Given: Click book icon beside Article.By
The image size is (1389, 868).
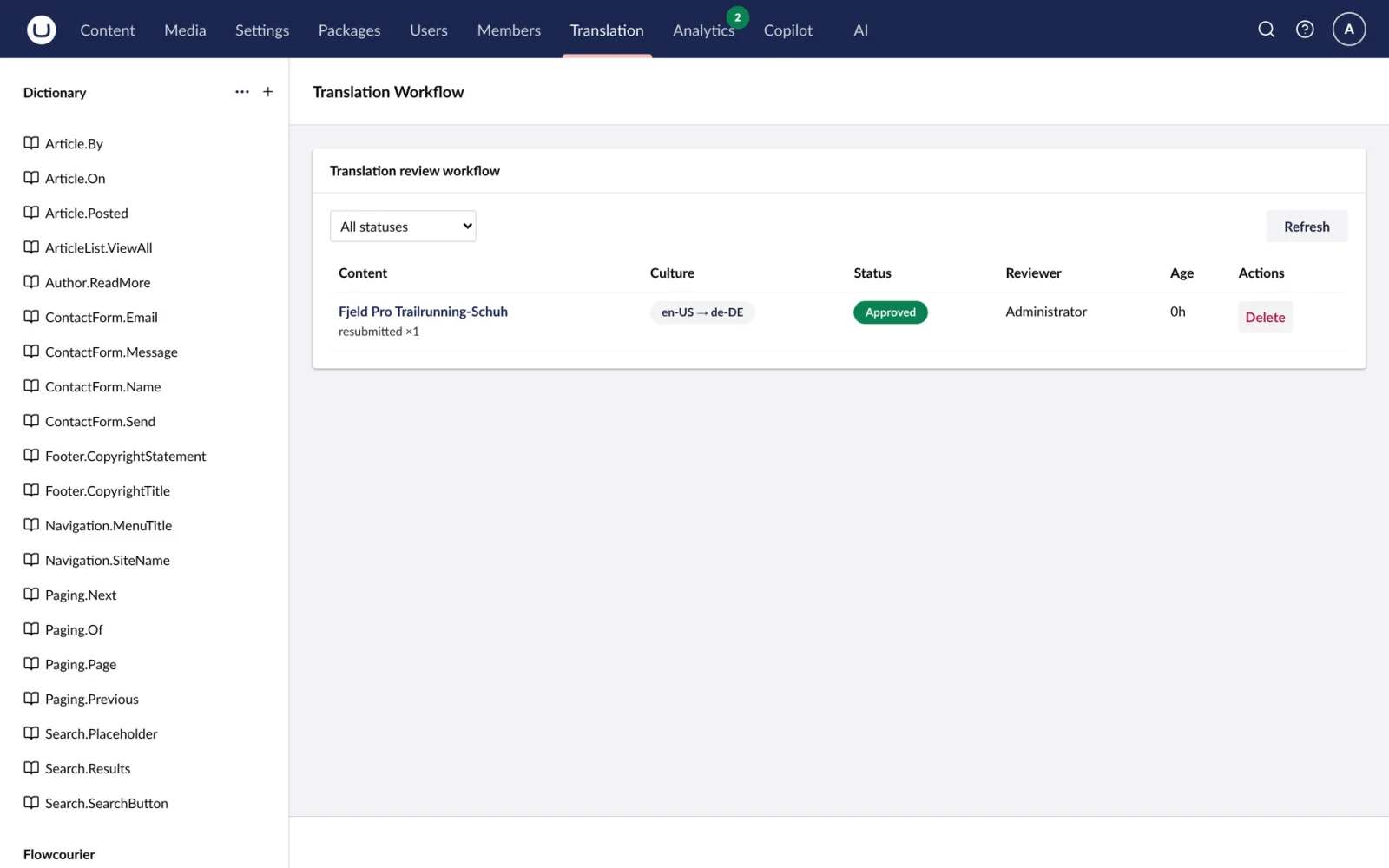Looking at the screenshot, I should coord(31,143).
